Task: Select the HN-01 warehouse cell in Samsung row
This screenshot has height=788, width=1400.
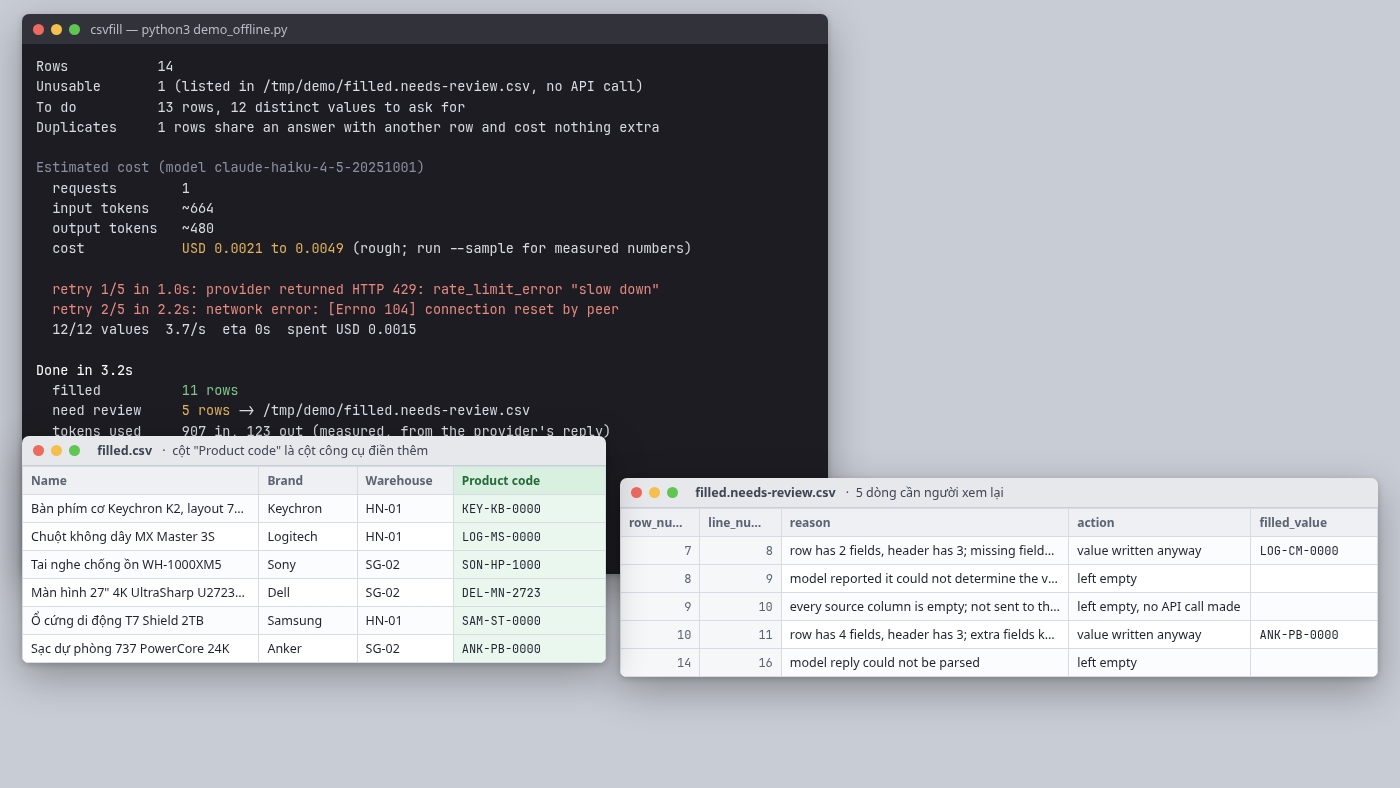Action: pyautogui.click(x=405, y=621)
